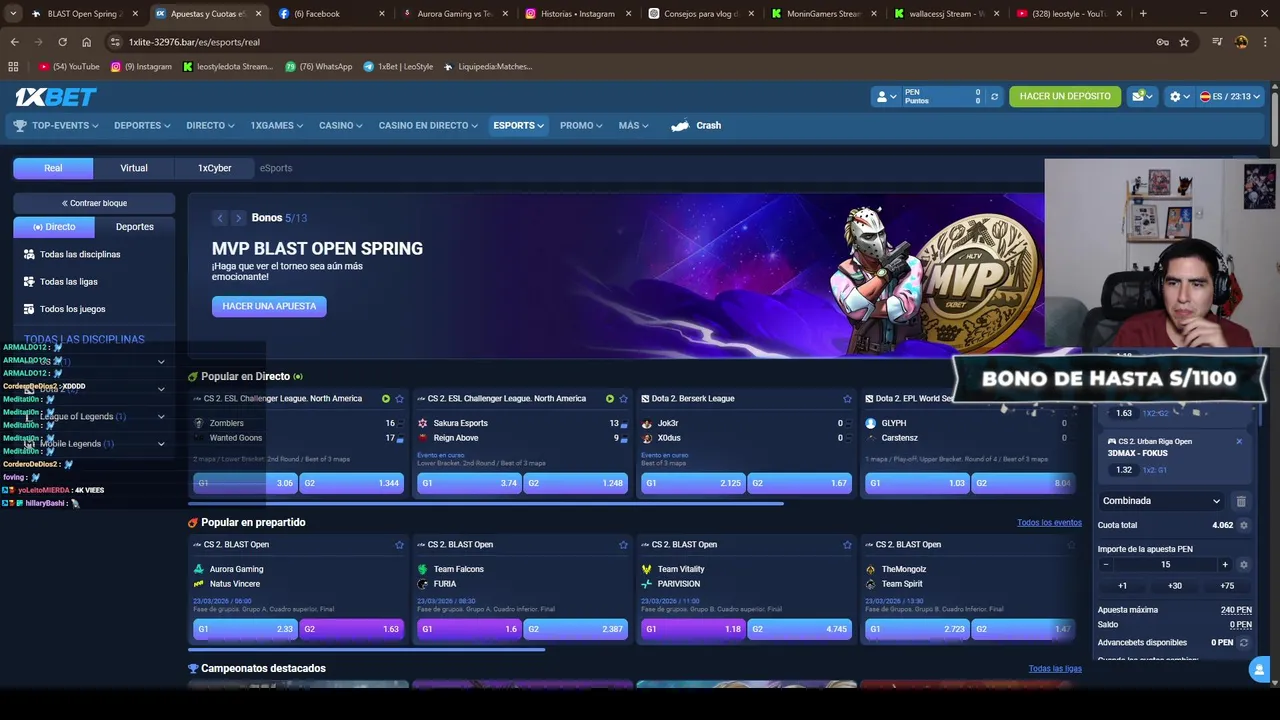
Task: Open MÁS menu
Action: [x=633, y=126]
